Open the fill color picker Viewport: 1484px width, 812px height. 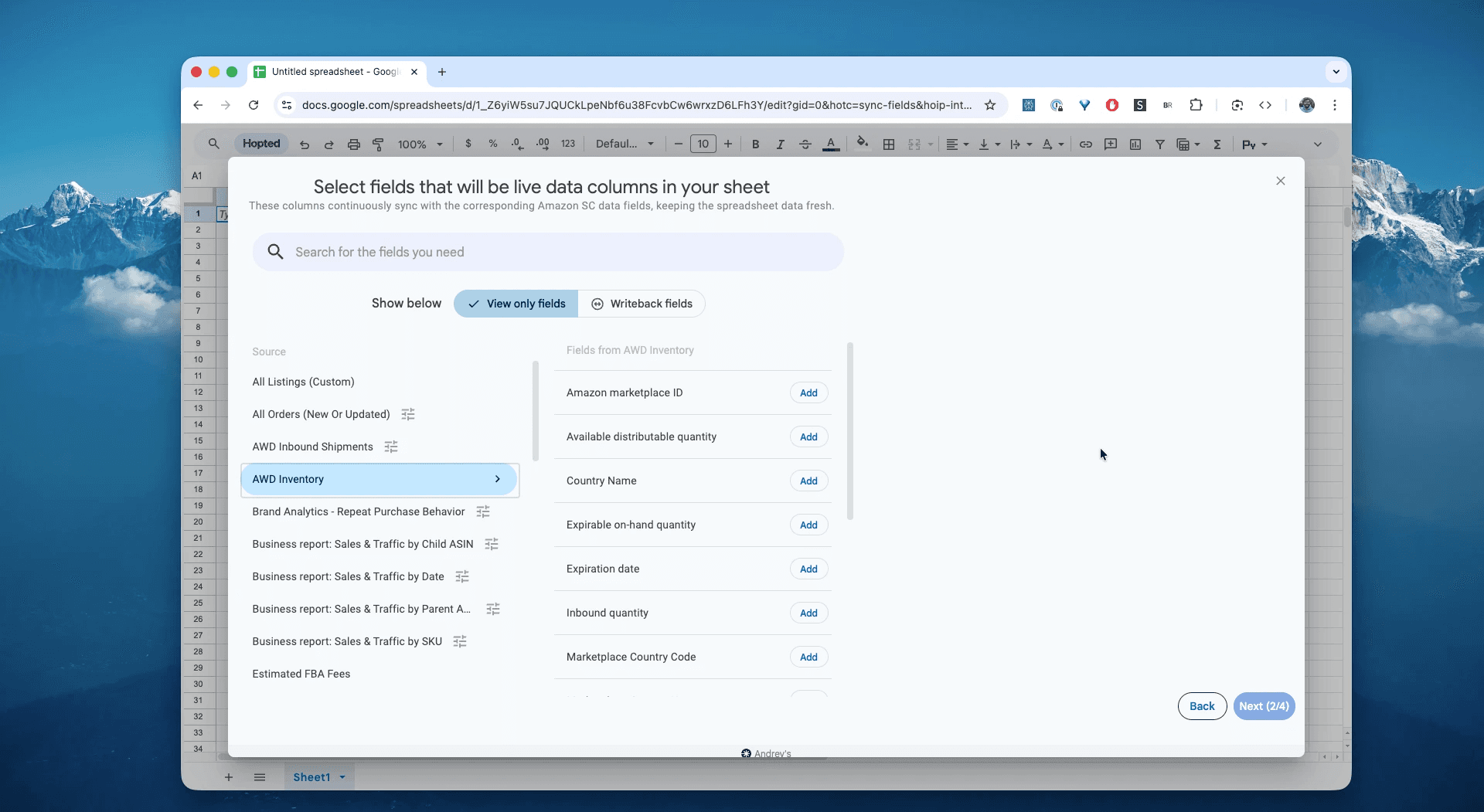[x=863, y=143]
